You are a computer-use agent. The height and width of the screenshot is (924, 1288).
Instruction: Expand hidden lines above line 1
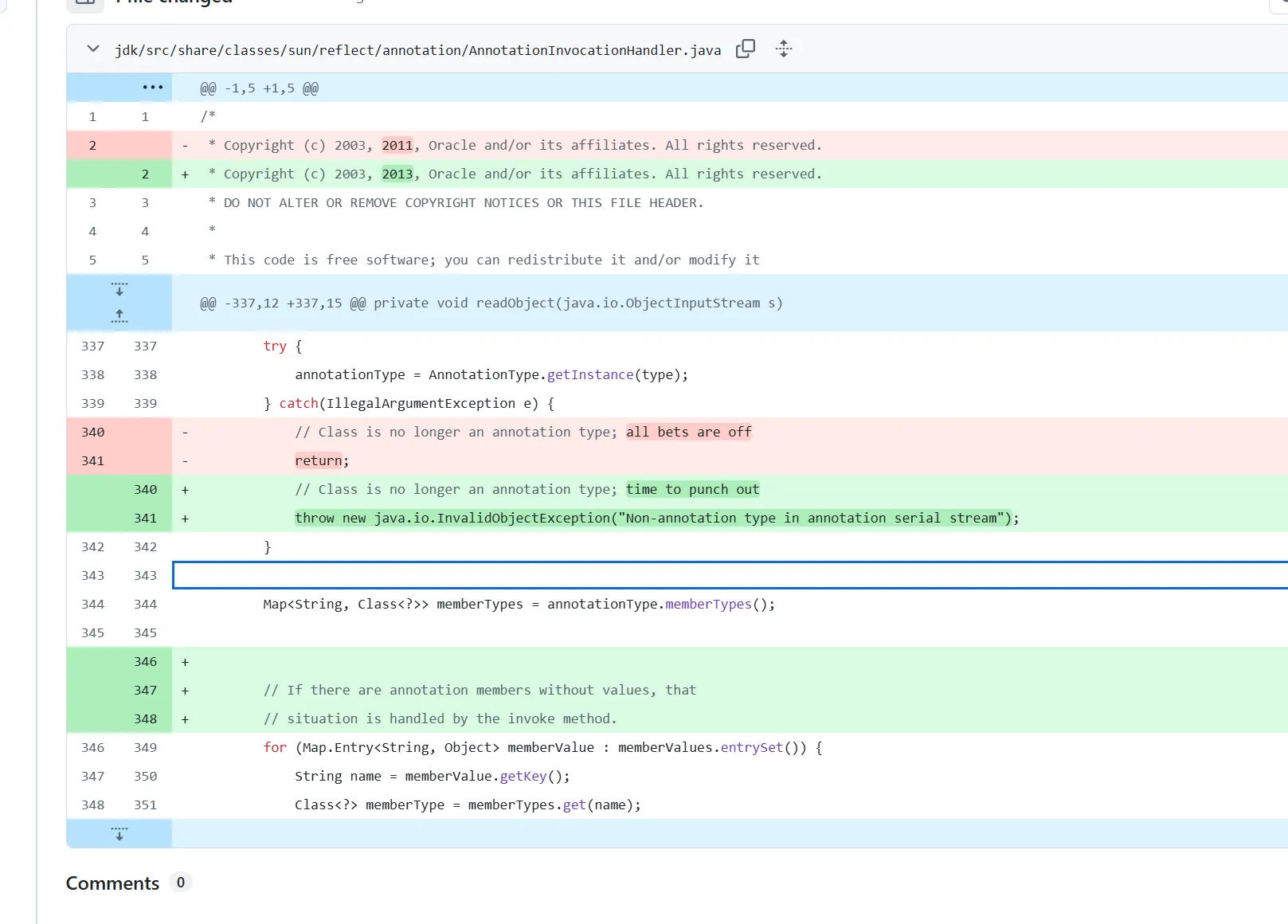(152, 88)
